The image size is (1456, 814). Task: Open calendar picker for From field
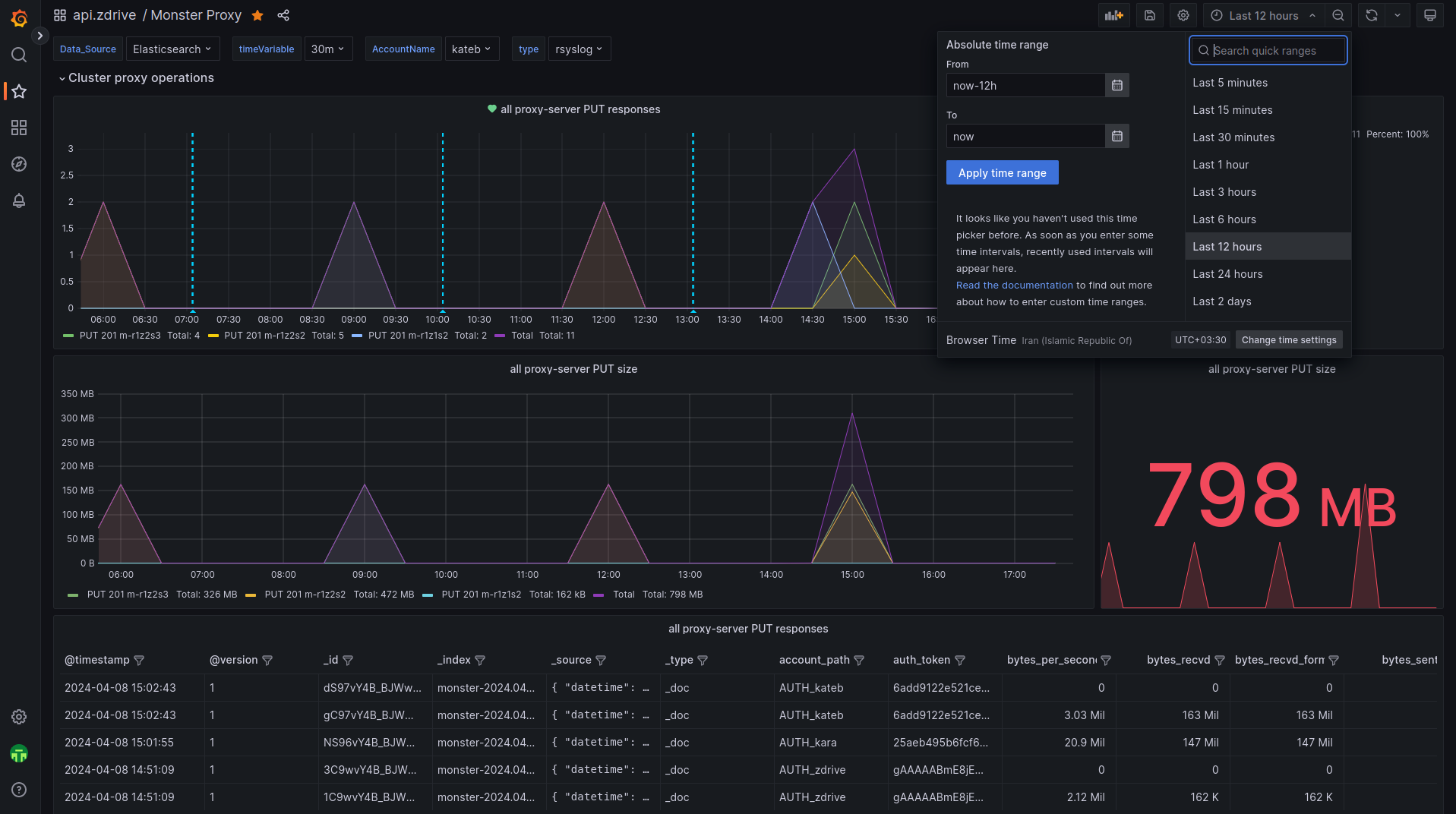pyautogui.click(x=1116, y=85)
